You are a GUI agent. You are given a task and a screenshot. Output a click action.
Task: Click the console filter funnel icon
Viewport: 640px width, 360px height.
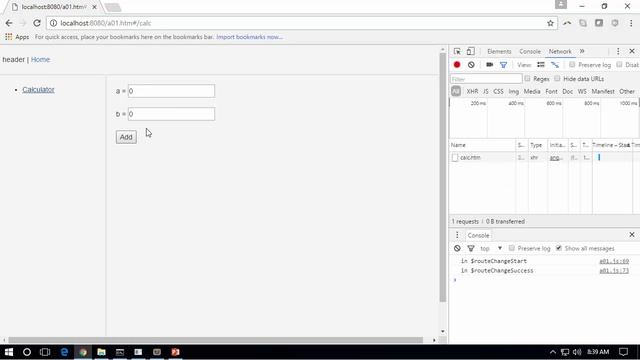tap(471, 248)
